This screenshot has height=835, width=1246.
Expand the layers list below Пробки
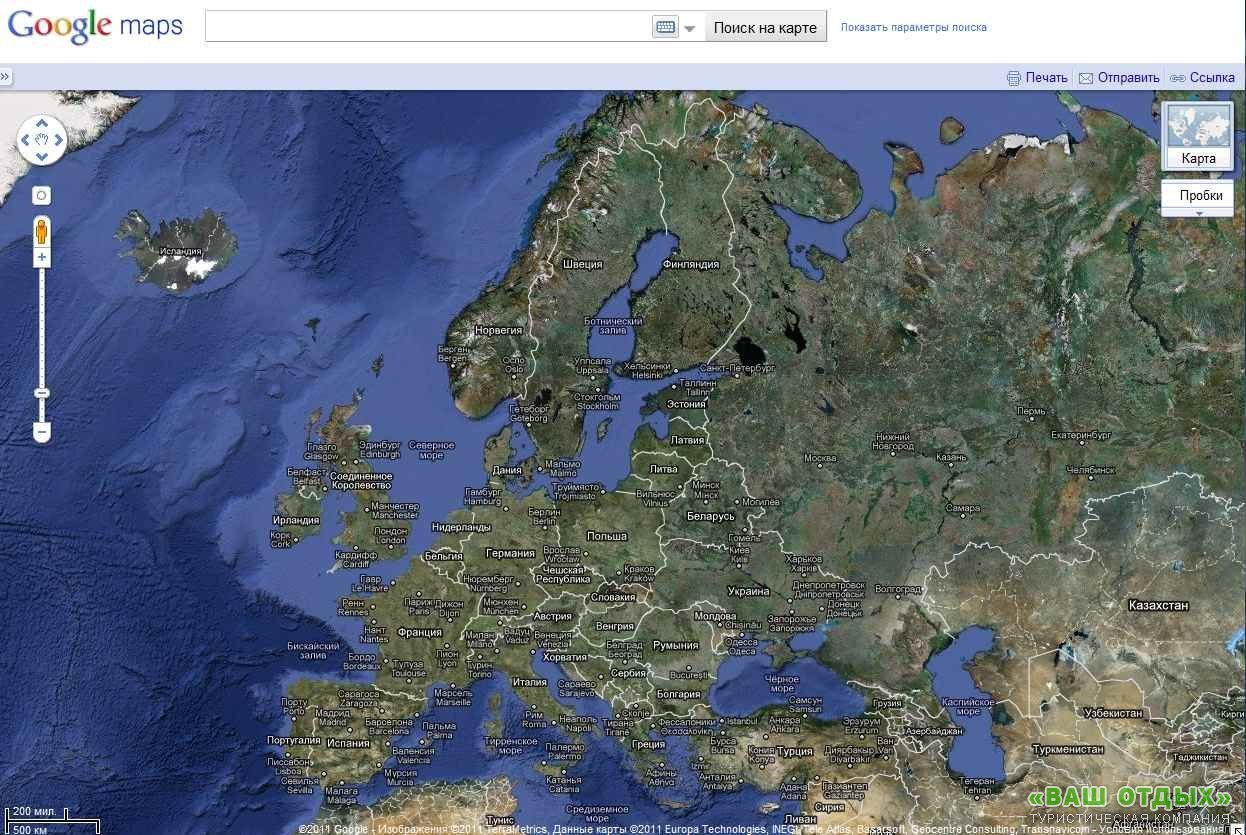coord(1199,213)
